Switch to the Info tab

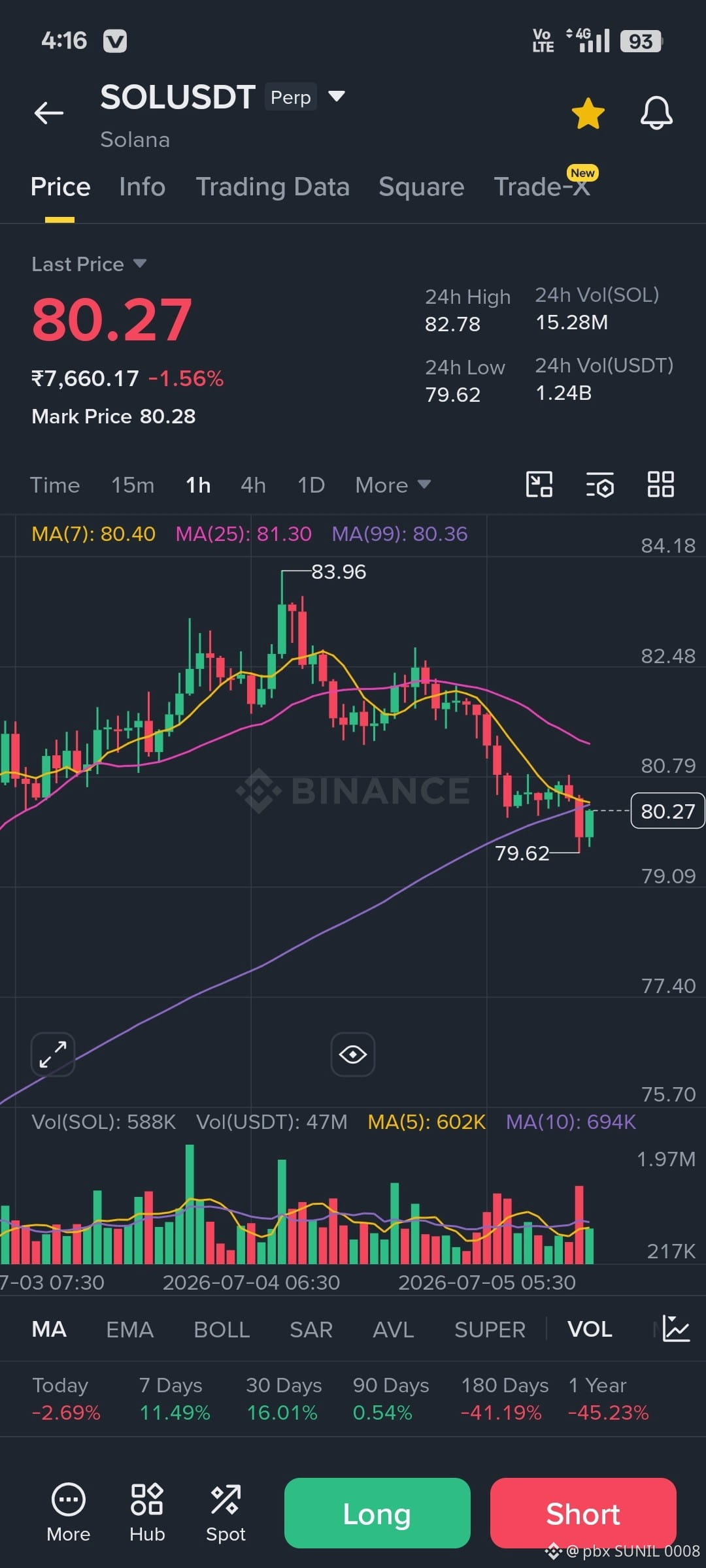pos(142,187)
